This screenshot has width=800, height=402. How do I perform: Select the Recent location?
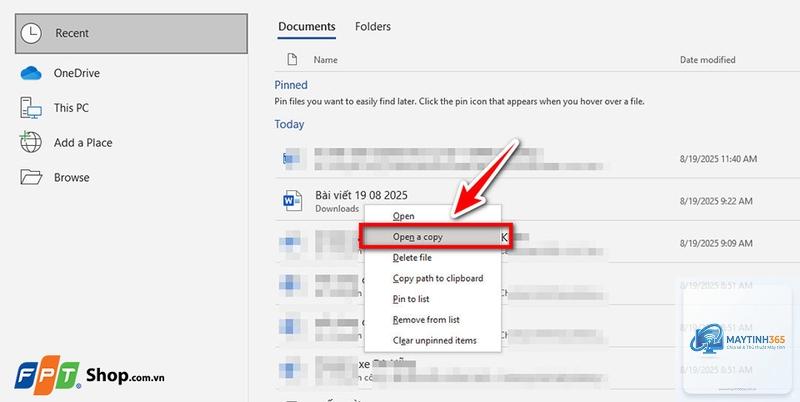131,33
